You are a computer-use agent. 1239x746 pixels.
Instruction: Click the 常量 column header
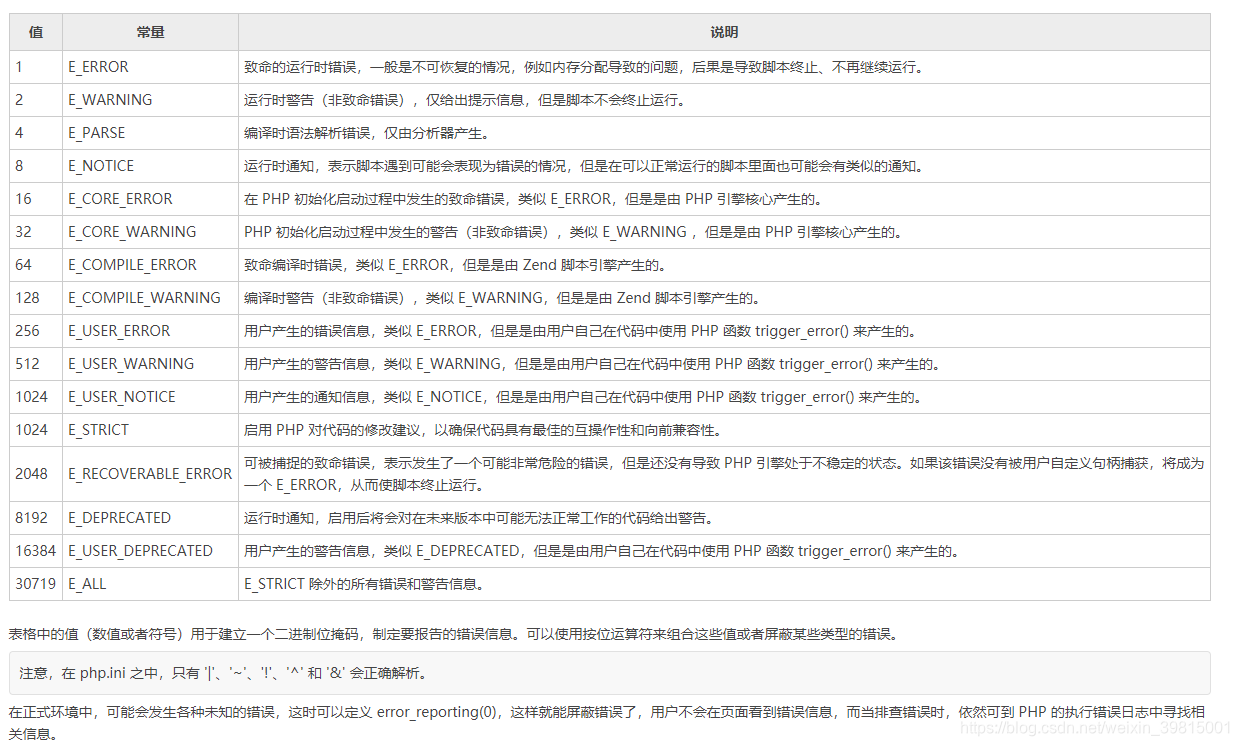pyautogui.click(x=149, y=32)
